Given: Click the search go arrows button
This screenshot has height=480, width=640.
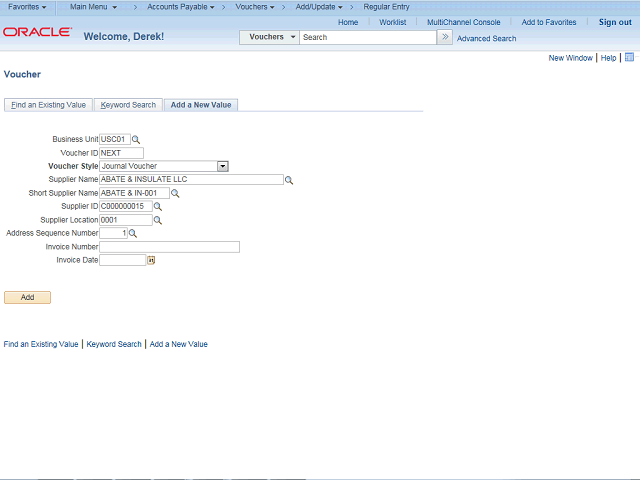Looking at the screenshot, I should click(x=444, y=37).
